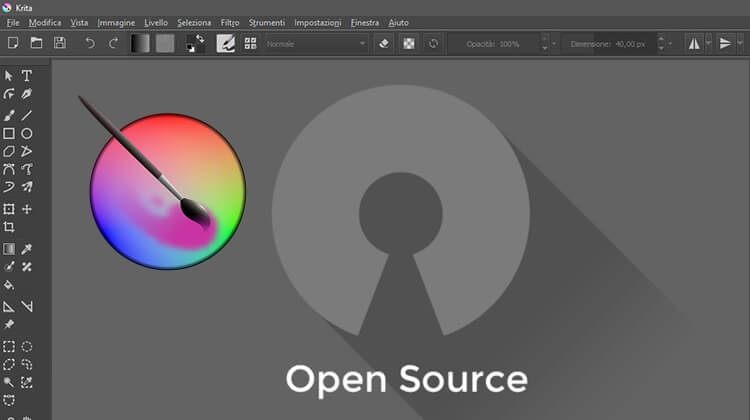750x420 pixels.
Task: Click the Dimensione brush size slider
Action: coord(609,44)
